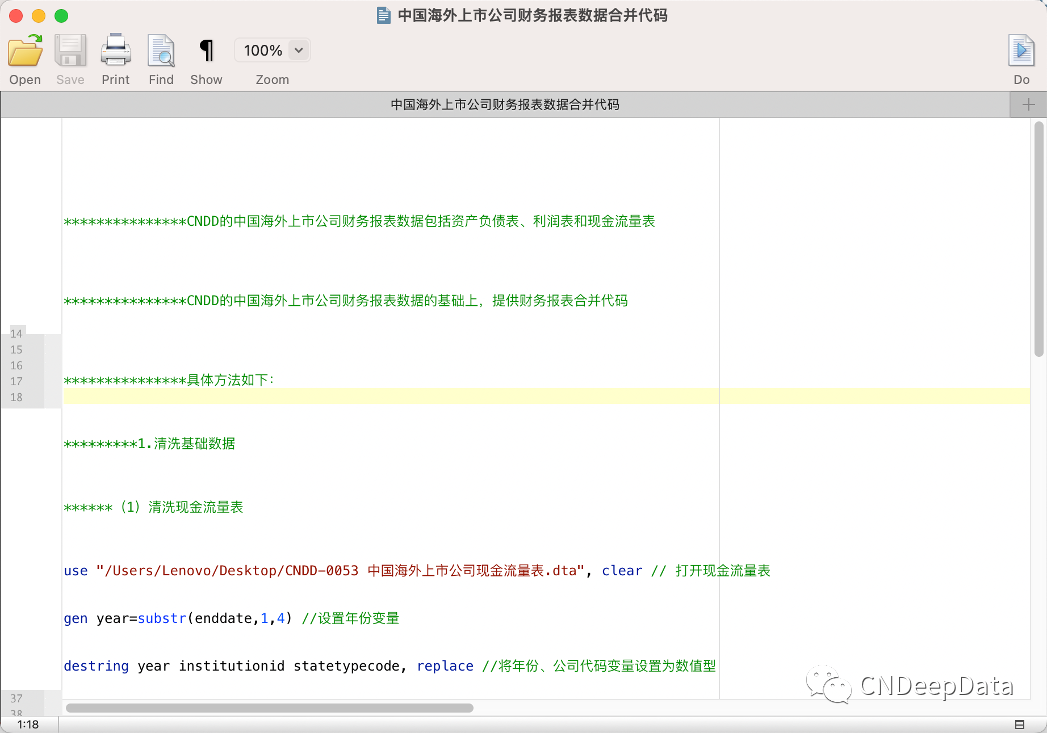
Task: Run the code with the Do icon
Action: 1021,51
